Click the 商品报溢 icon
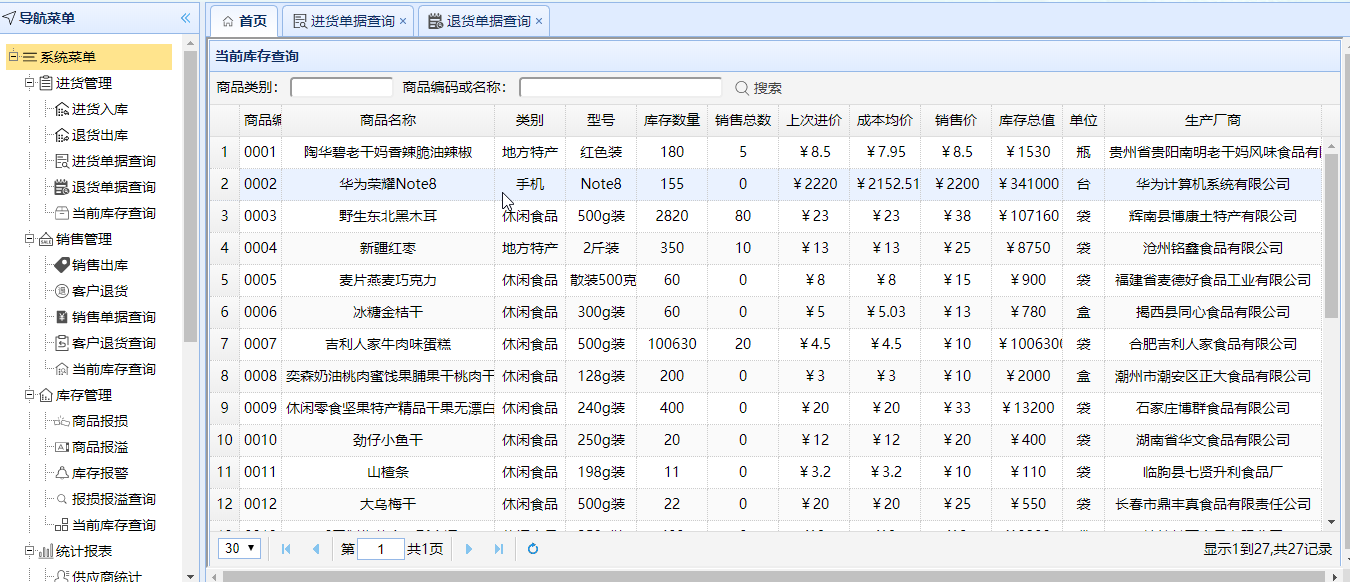 62,447
